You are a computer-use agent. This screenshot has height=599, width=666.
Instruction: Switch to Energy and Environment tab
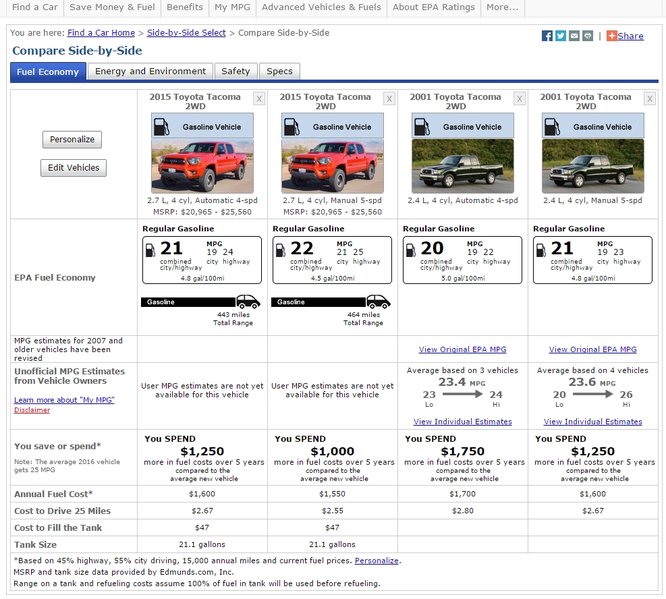click(150, 71)
